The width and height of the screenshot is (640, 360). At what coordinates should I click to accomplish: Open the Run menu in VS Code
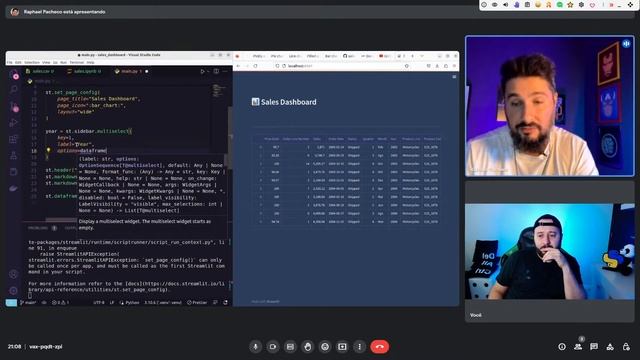pyautogui.click(x=63, y=62)
